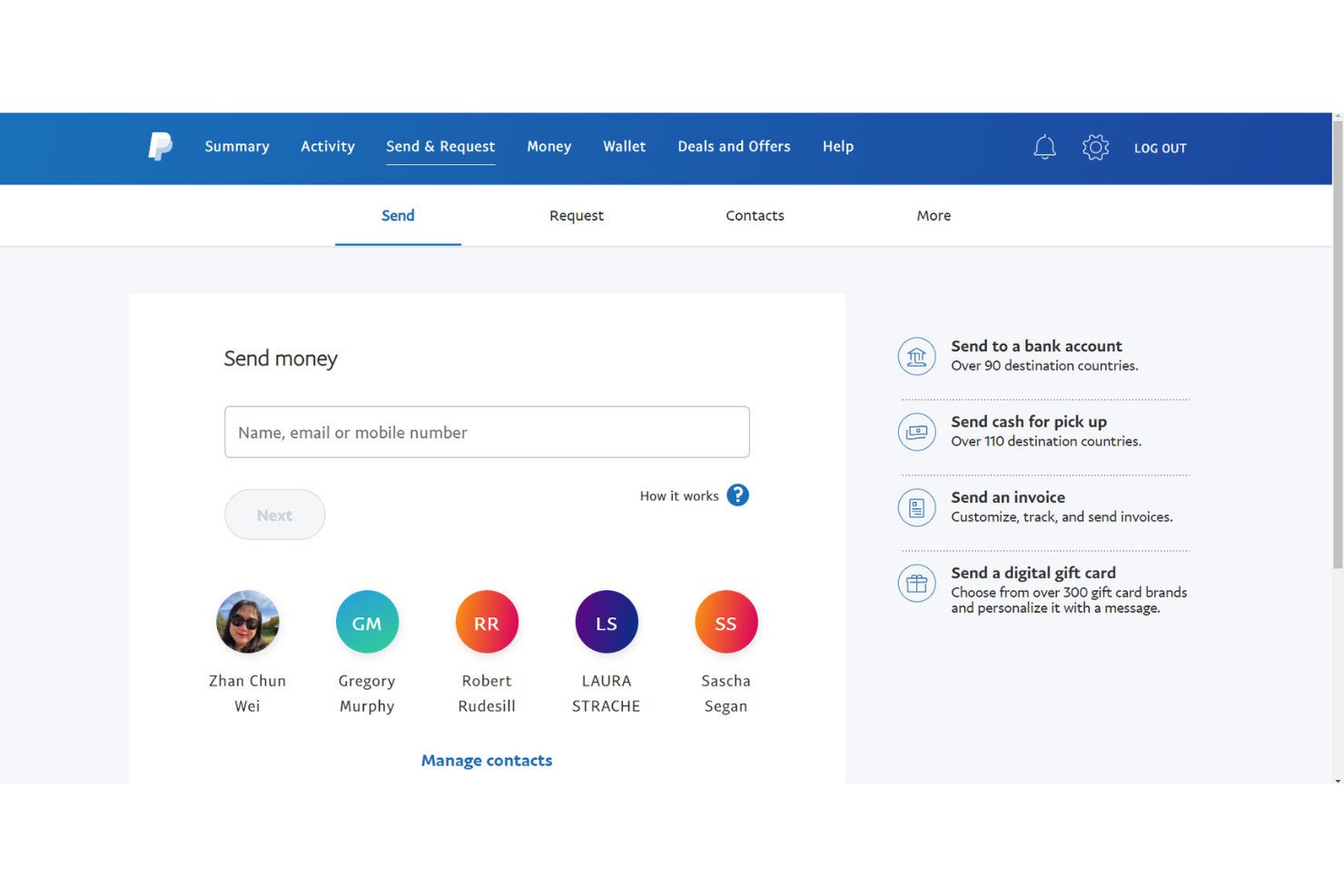Viewport: 1344px width, 896px height.
Task: Click the How it works question icon
Action: pos(737,495)
